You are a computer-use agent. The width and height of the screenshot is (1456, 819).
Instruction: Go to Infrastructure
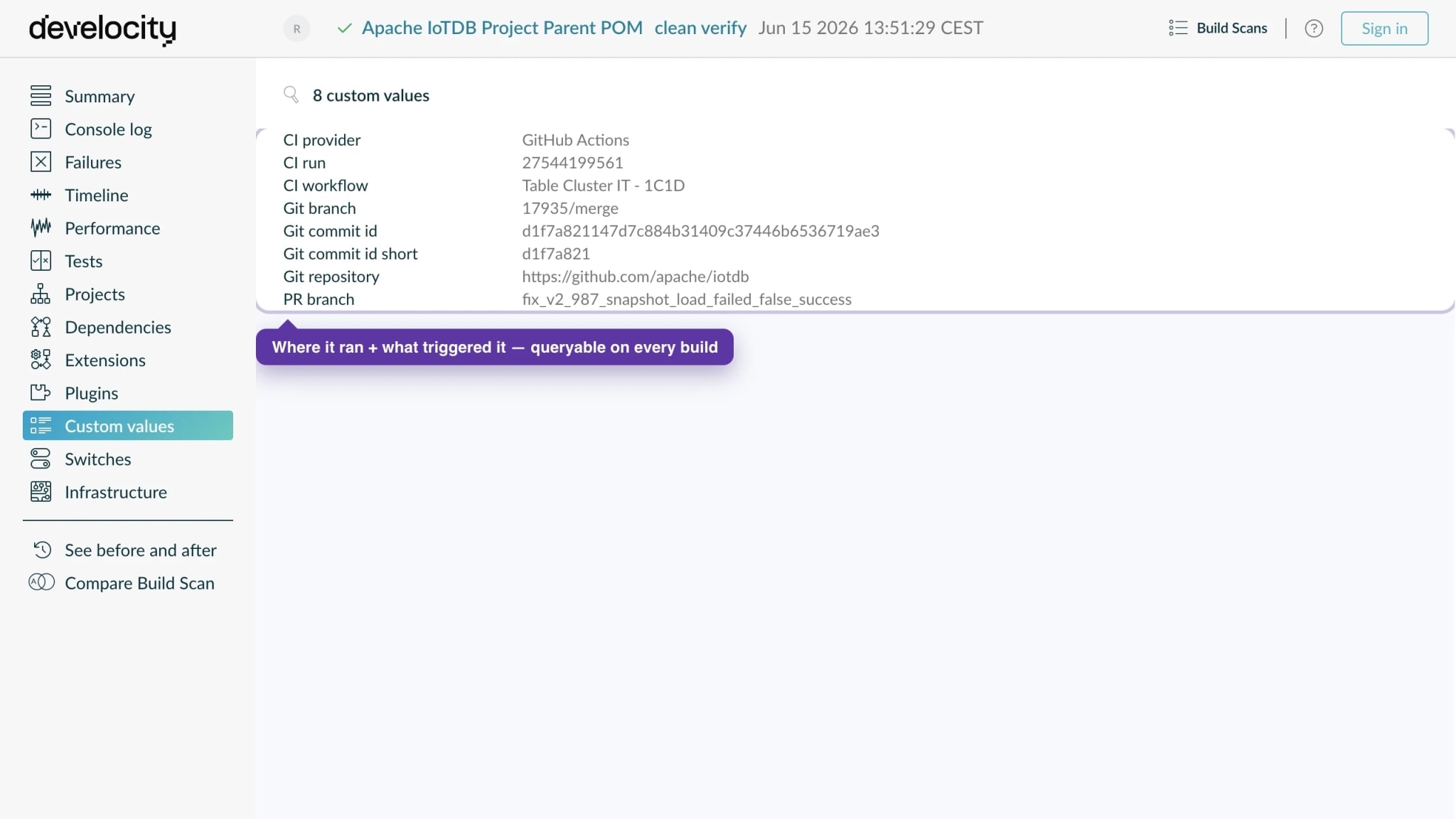(x=128, y=492)
